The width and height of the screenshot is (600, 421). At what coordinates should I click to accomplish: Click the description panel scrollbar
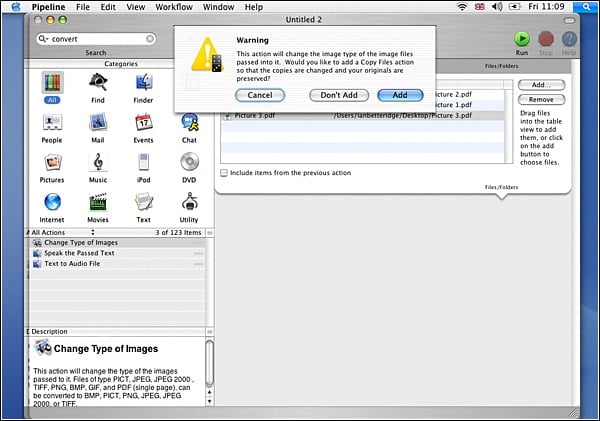point(210,363)
